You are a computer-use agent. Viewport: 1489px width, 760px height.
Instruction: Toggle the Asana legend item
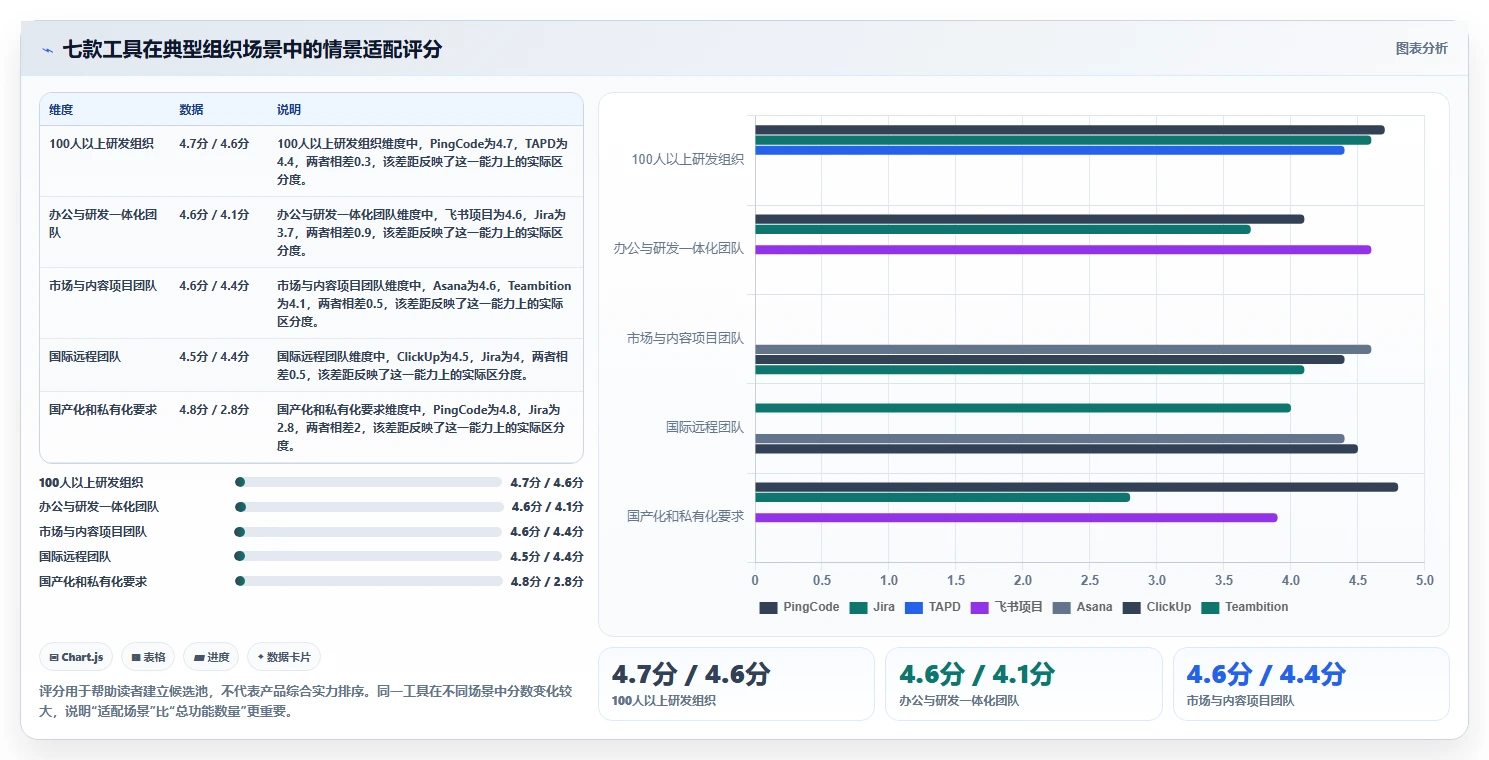(x=1083, y=607)
